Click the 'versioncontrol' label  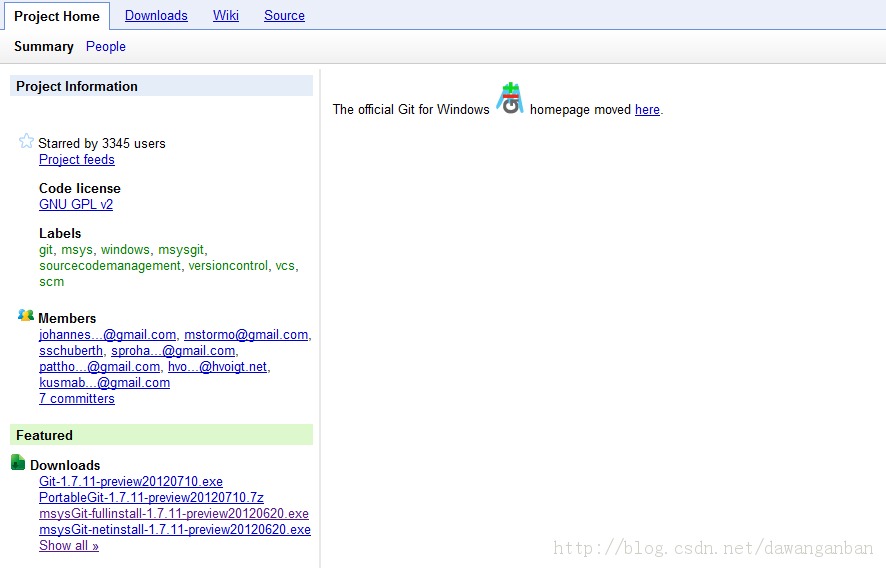click(228, 266)
